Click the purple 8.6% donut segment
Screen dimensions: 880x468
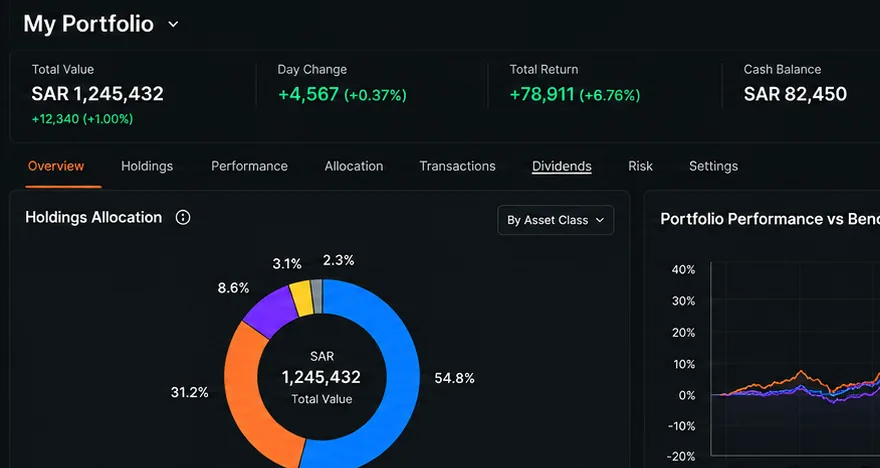pos(271,313)
